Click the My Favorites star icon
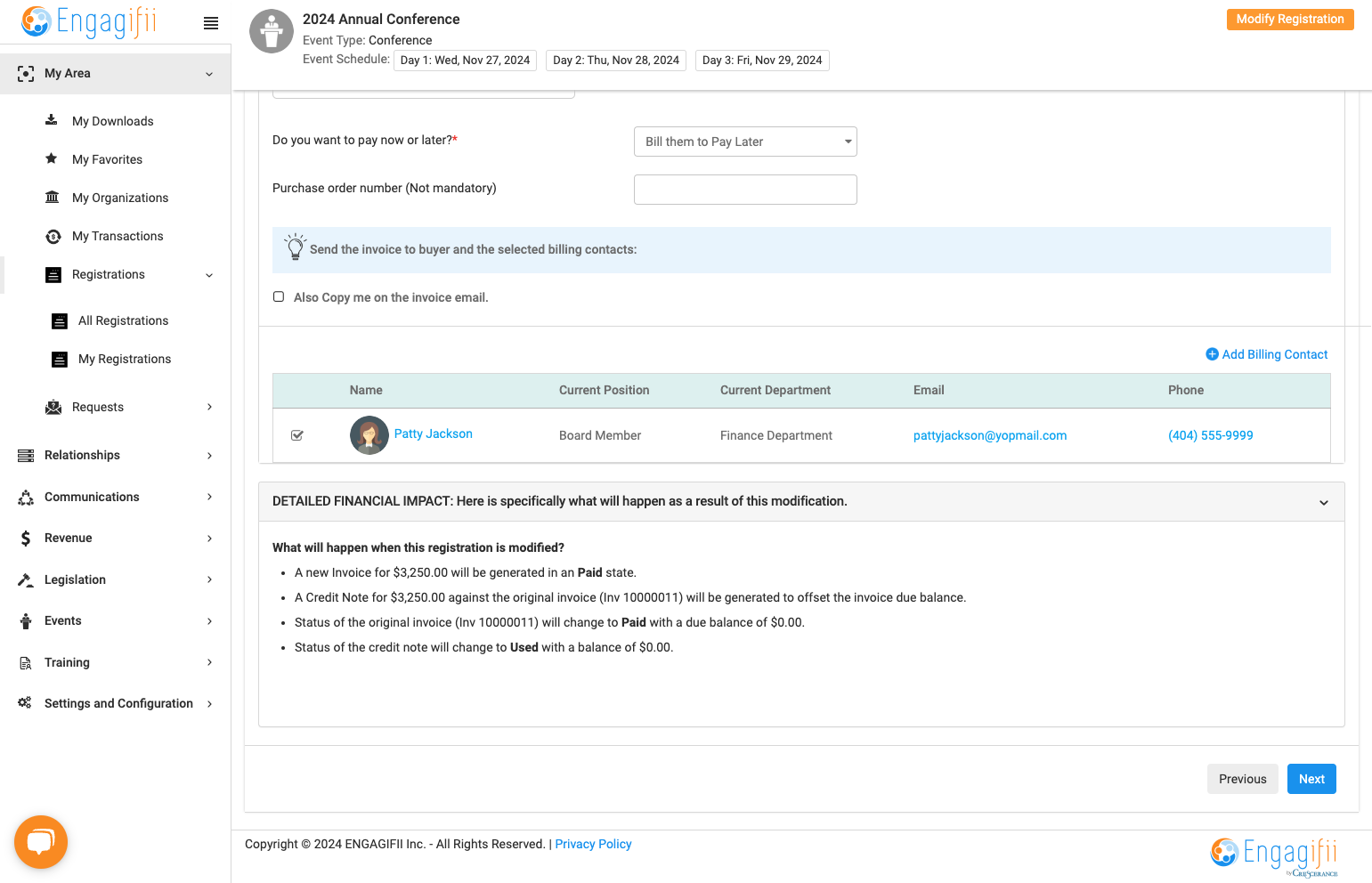 click(x=52, y=158)
